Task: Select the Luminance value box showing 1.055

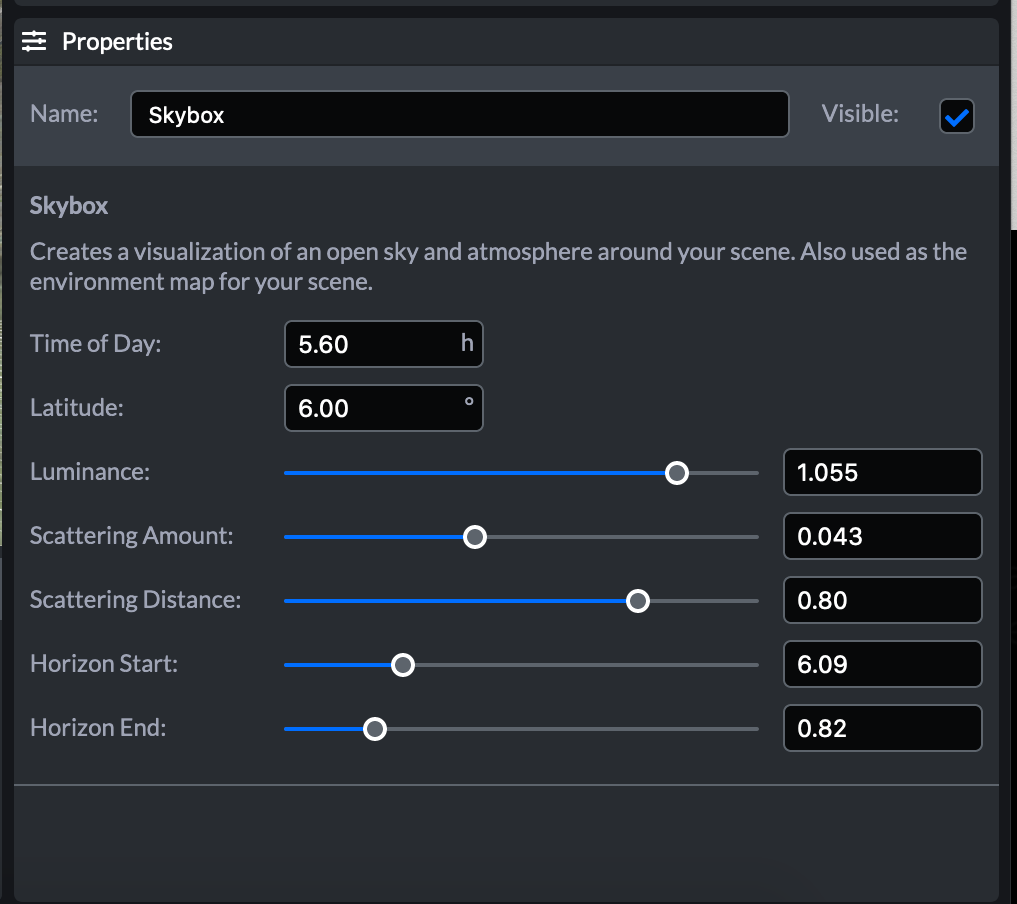Action: pos(882,472)
